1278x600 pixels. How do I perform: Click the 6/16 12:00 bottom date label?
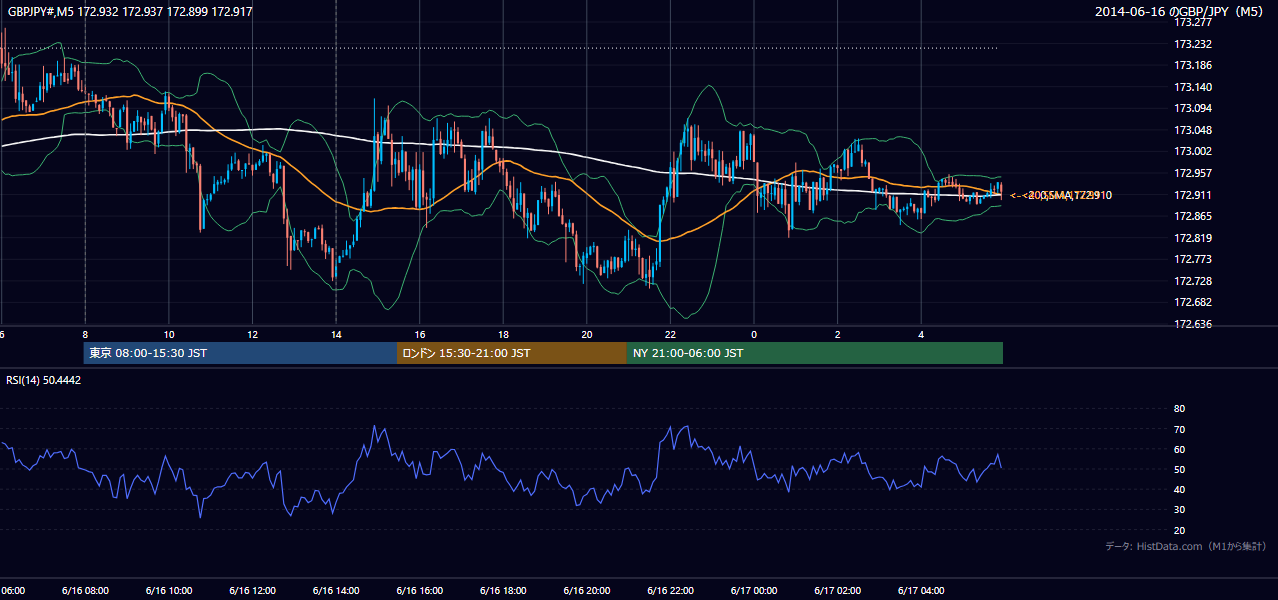[x=252, y=591]
